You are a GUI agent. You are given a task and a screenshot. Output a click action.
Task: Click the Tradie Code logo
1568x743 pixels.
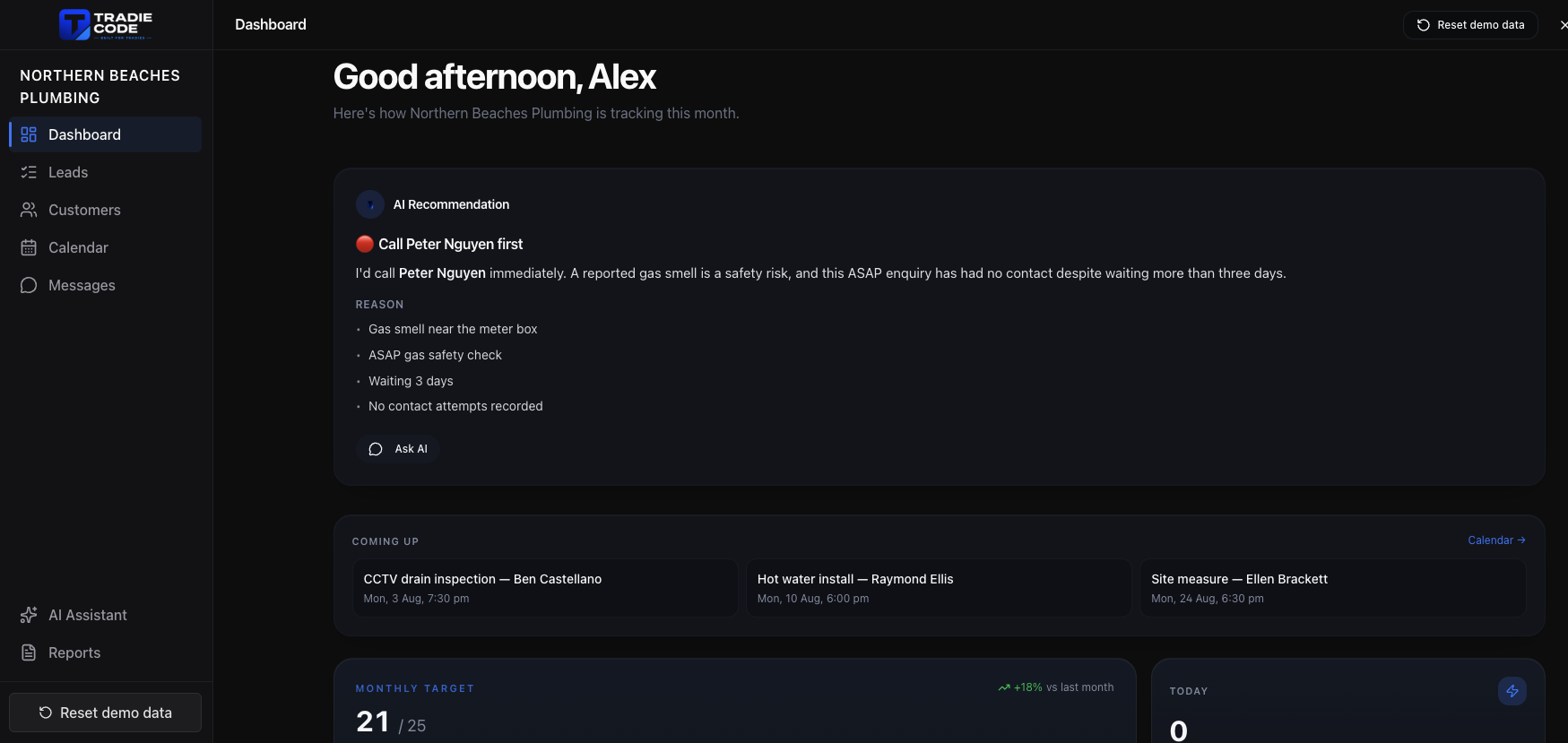[x=106, y=24]
